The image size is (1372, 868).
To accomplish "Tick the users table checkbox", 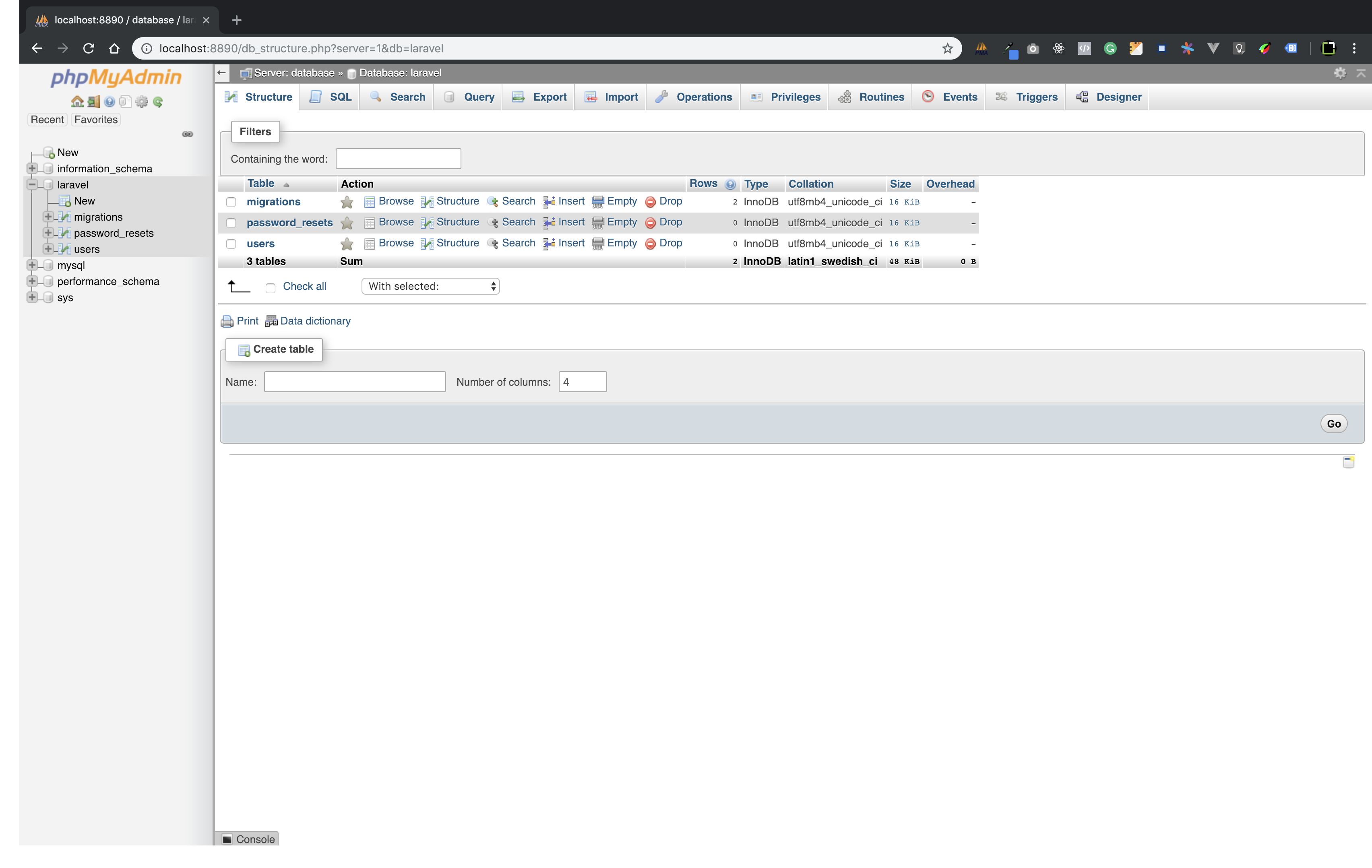I will coord(231,244).
